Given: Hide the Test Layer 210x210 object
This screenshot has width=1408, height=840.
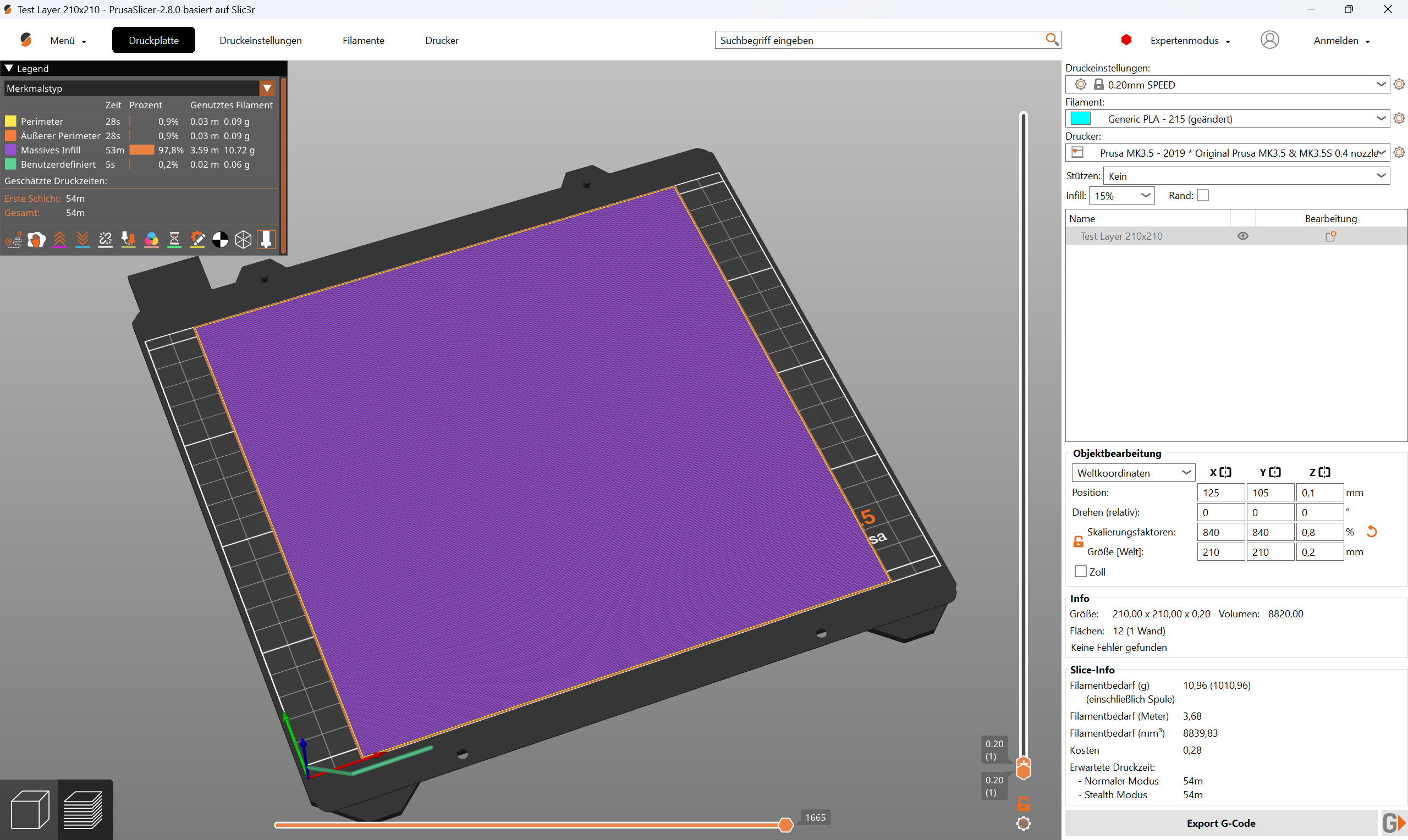Looking at the screenshot, I should point(1244,236).
